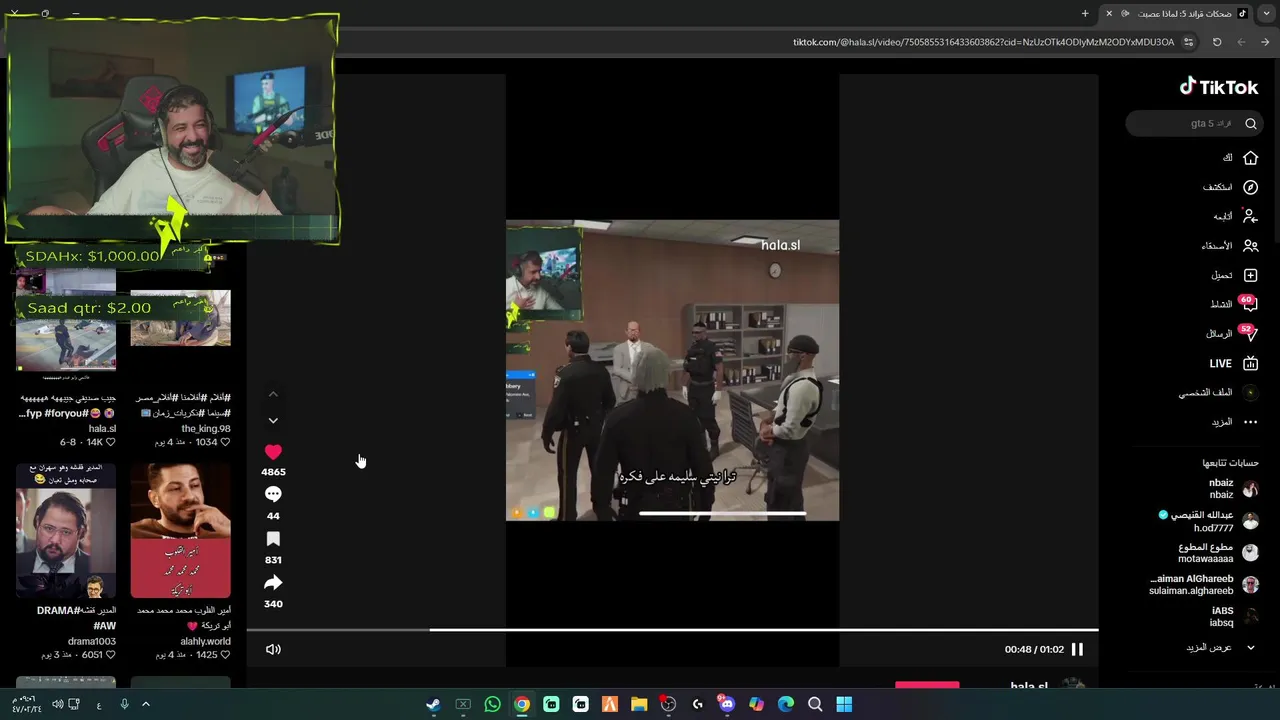
Task: Mute the video volume icon
Action: click(x=273, y=649)
